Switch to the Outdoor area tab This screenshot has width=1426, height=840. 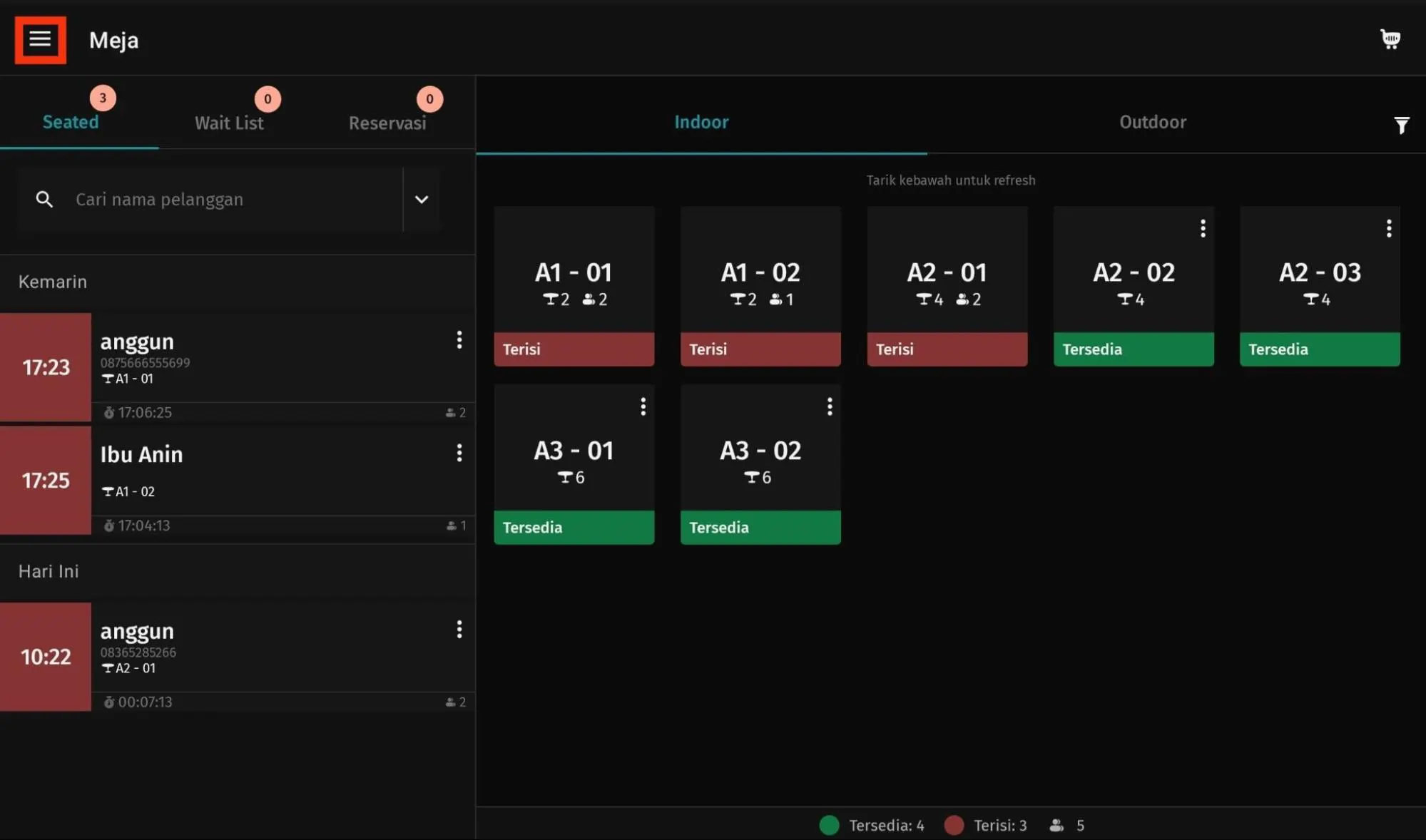1152,122
